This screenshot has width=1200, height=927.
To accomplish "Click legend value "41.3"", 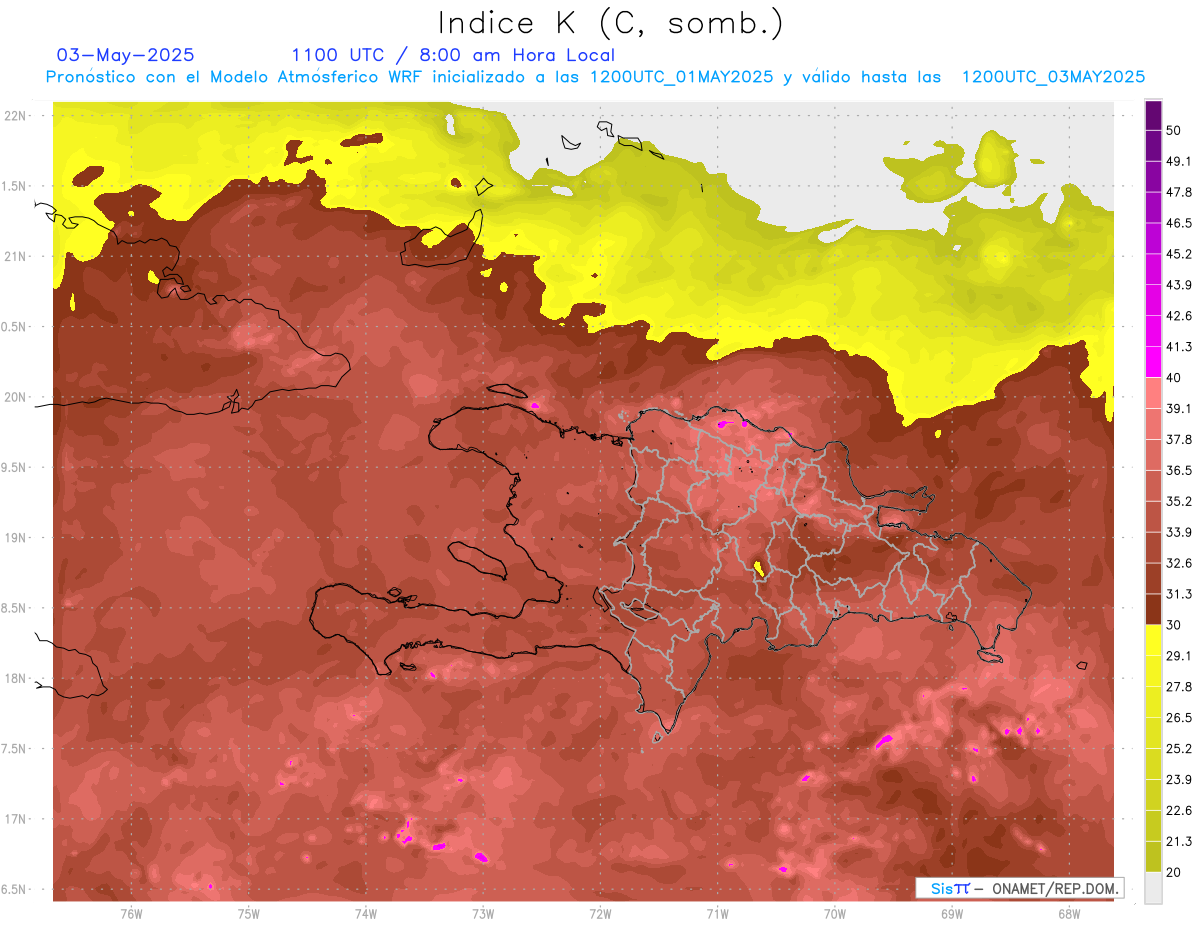I will 1179,347.
